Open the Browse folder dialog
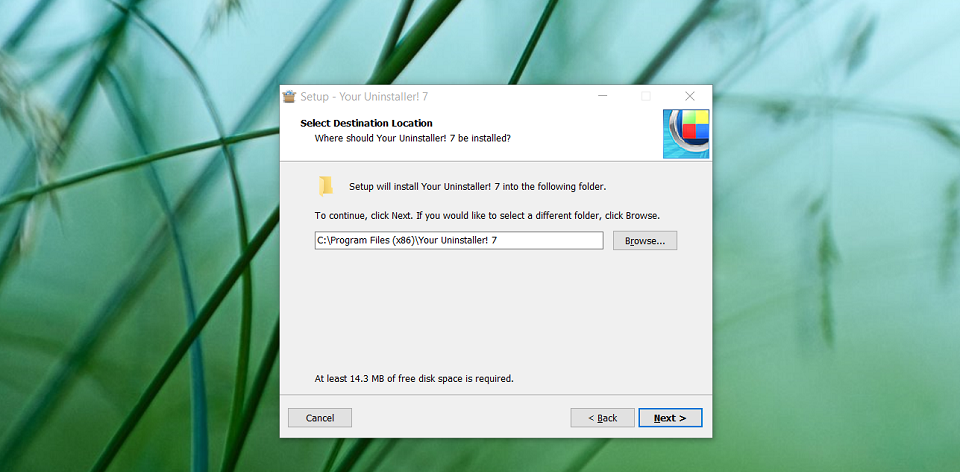The image size is (960, 472). tap(645, 241)
